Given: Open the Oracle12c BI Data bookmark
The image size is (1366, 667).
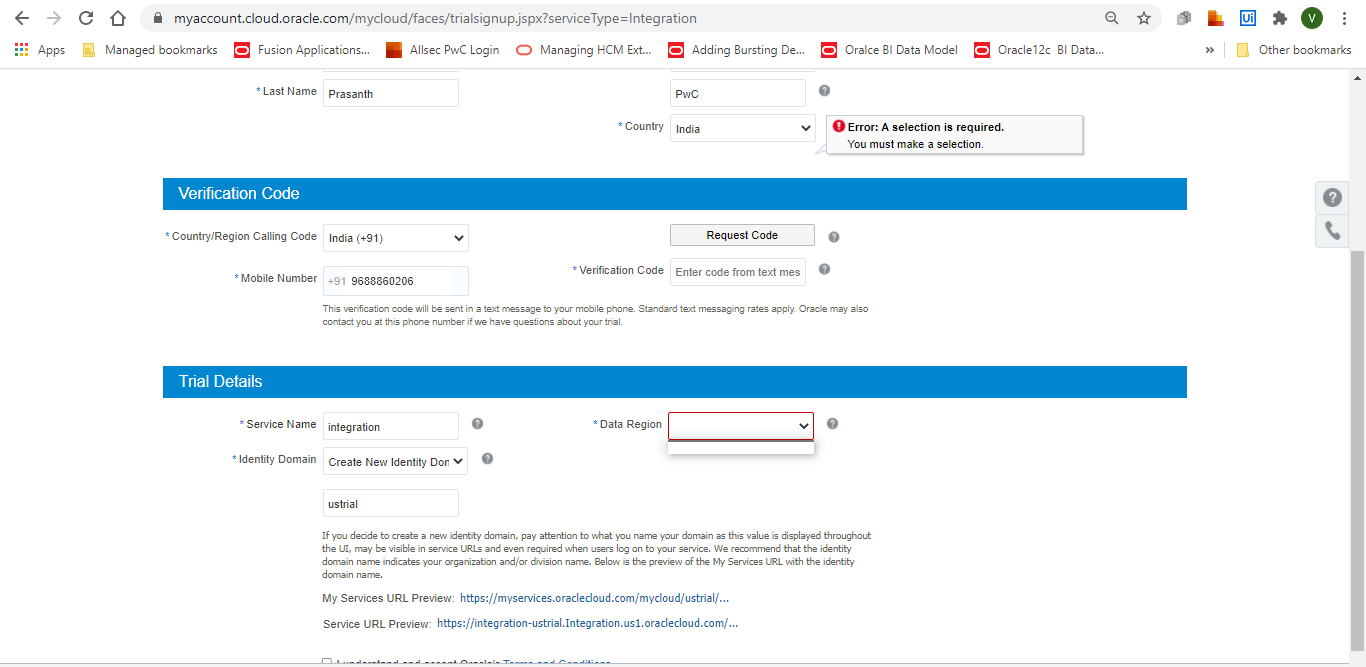Looking at the screenshot, I should pyautogui.click(x=1040, y=50).
